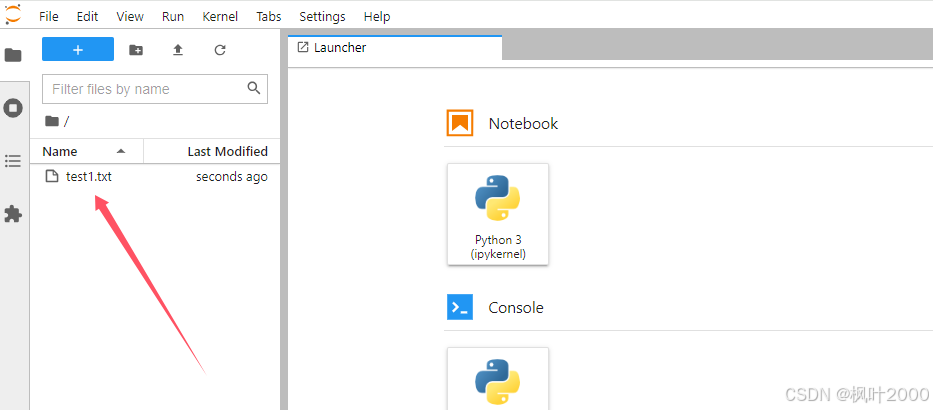Sort files by Last Modified column
933x410 pixels.
coord(212,151)
